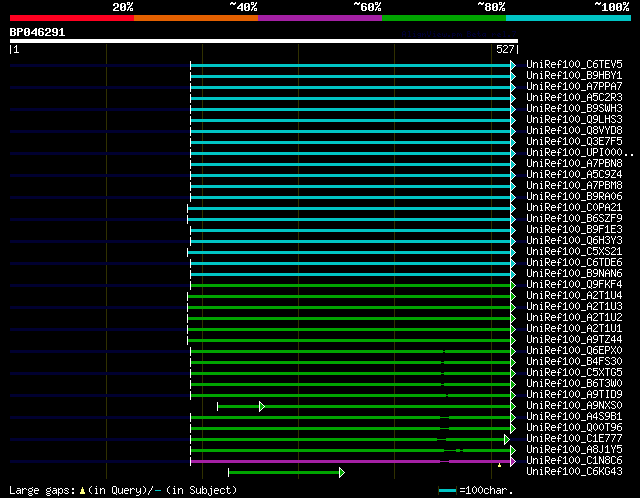Select the UniRef100_A2T1U1 label
Image resolution: width=640 pixels, height=498 pixels.
coord(574,329)
